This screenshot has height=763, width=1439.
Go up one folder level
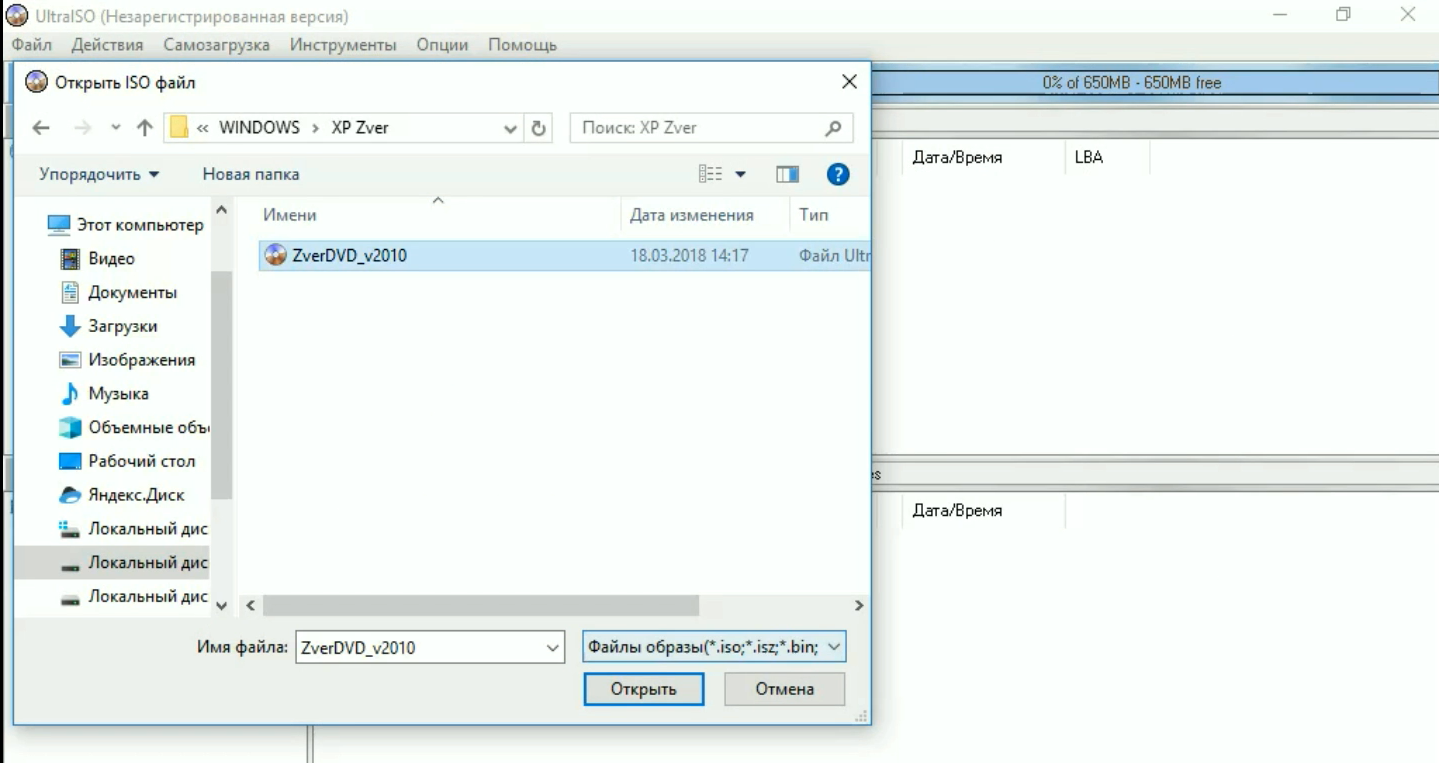(144, 128)
